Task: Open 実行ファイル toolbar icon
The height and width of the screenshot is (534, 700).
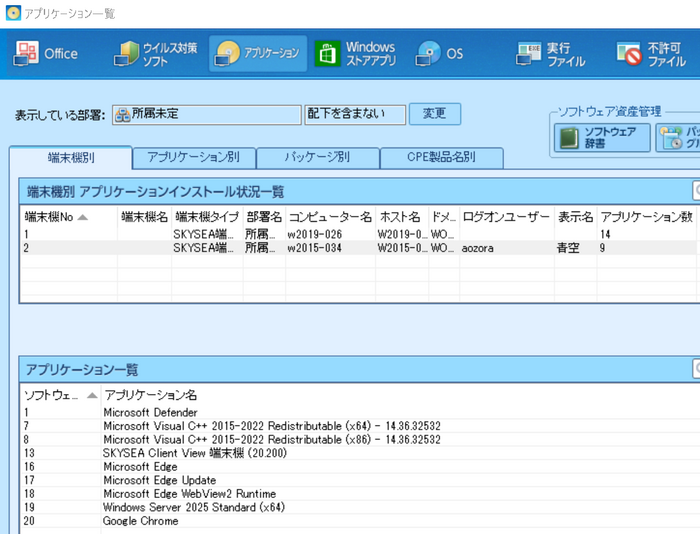Action: coord(550,54)
